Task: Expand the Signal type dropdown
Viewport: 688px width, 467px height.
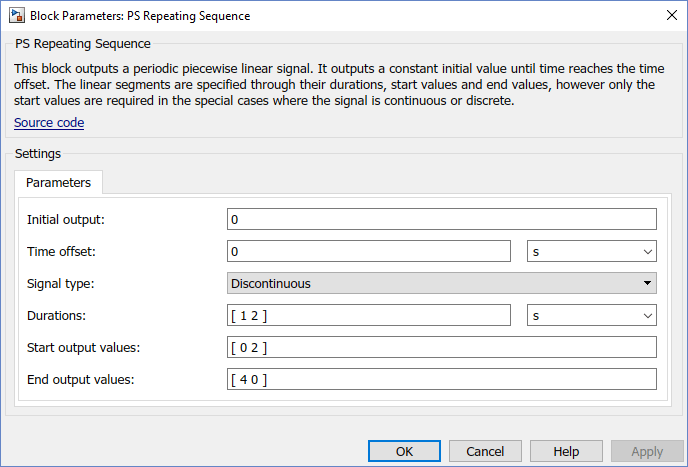Action: 441,283
